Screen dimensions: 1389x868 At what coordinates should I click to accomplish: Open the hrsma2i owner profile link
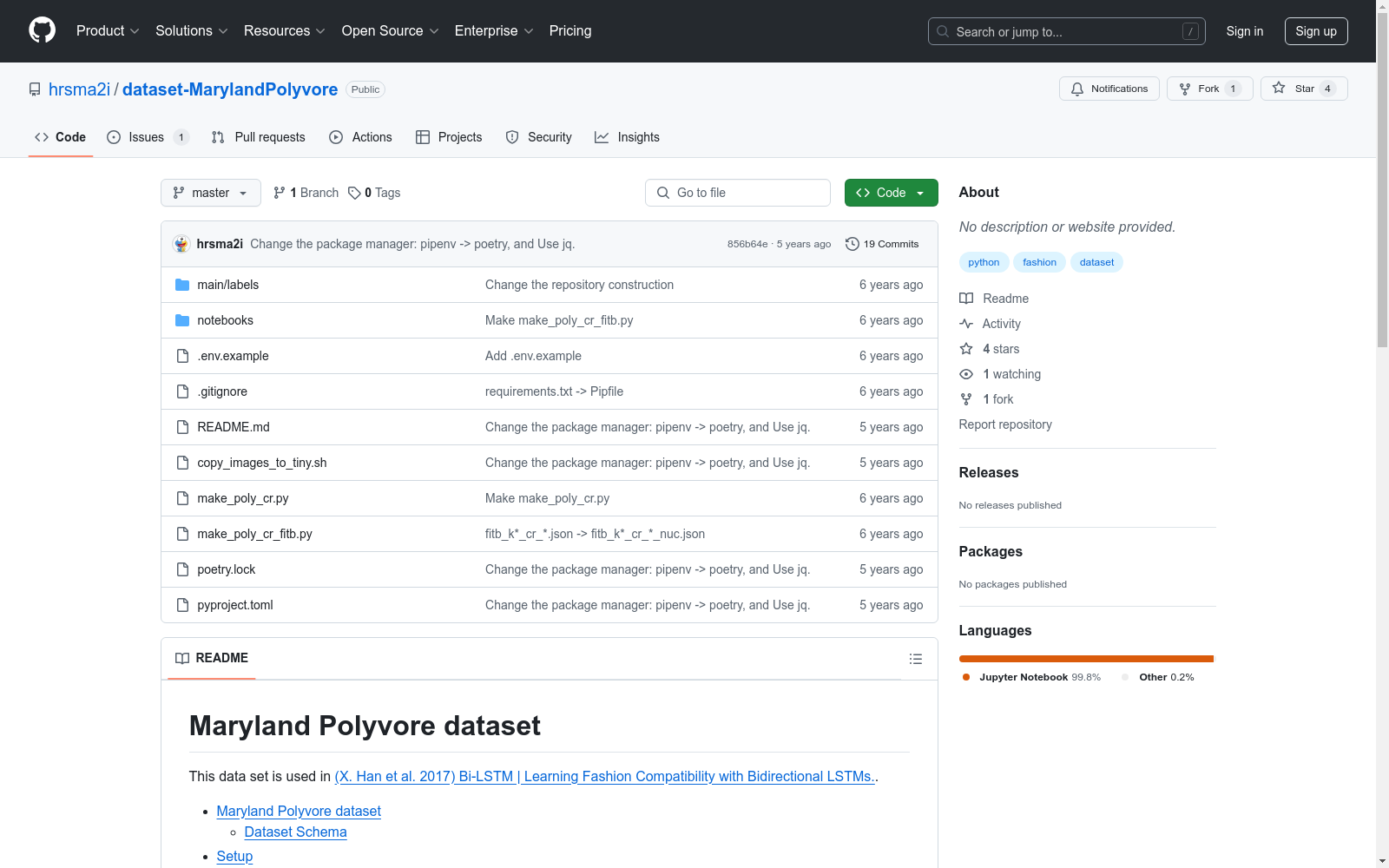coord(79,89)
